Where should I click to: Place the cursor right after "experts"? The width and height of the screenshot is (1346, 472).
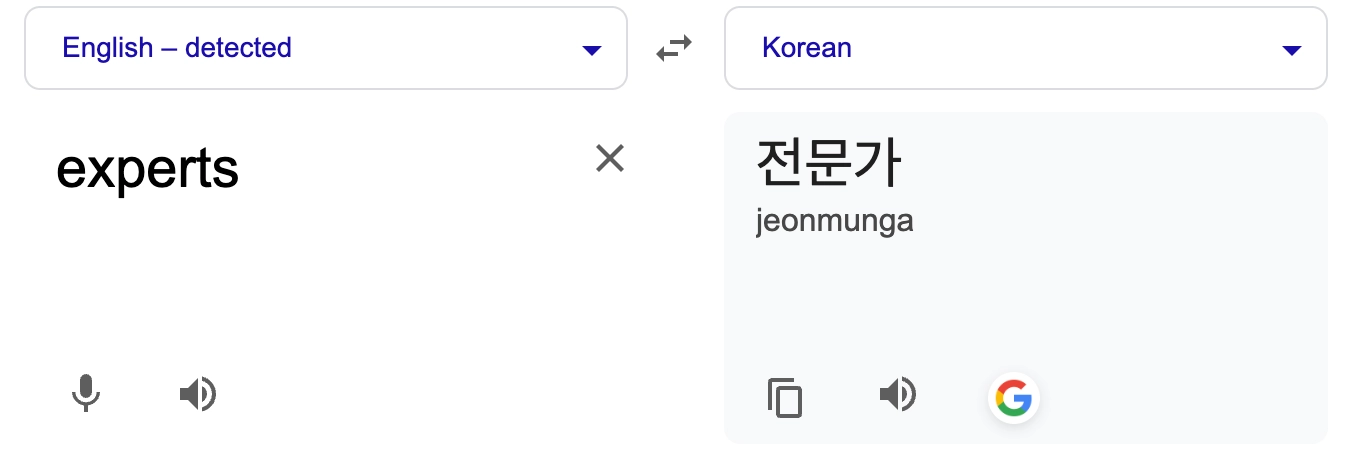coord(241,170)
